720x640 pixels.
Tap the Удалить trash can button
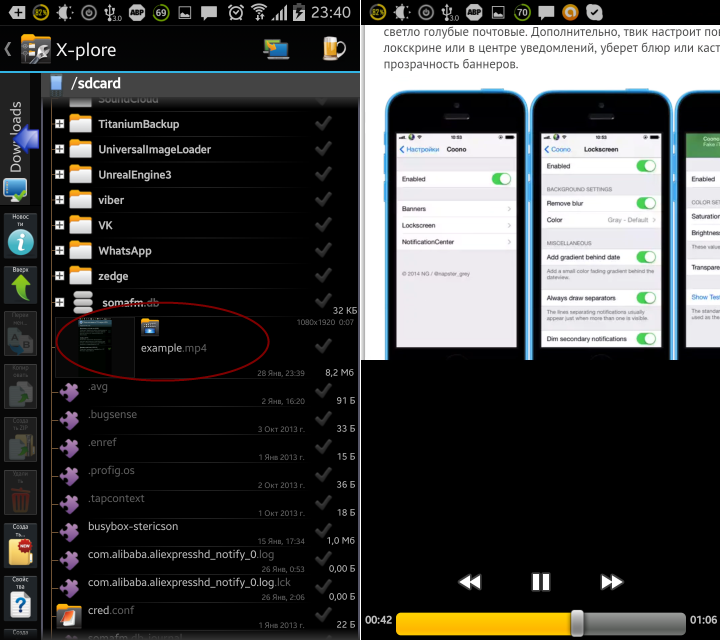pos(21,492)
